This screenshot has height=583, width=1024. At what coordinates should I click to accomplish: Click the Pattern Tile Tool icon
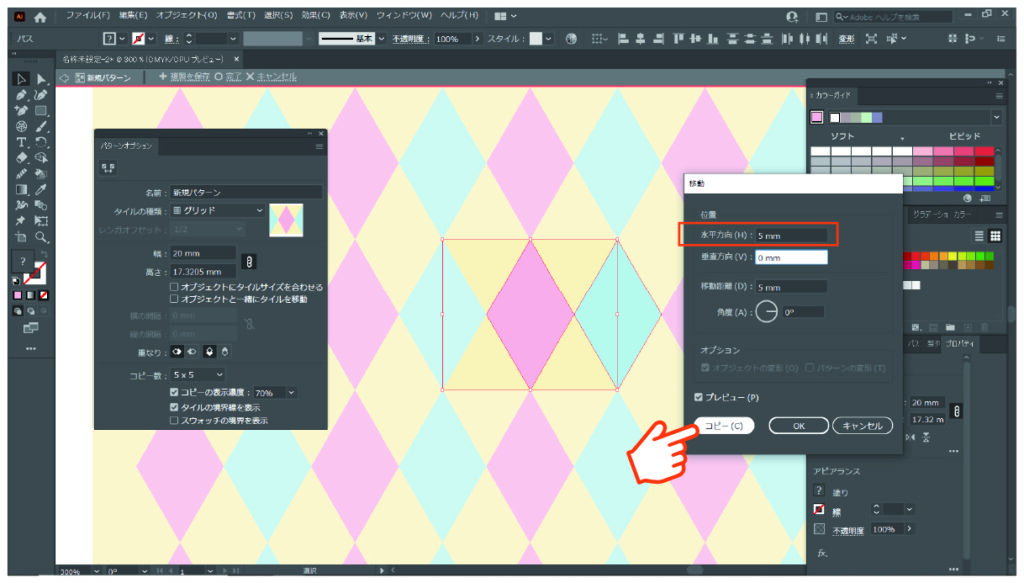point(108,168)
